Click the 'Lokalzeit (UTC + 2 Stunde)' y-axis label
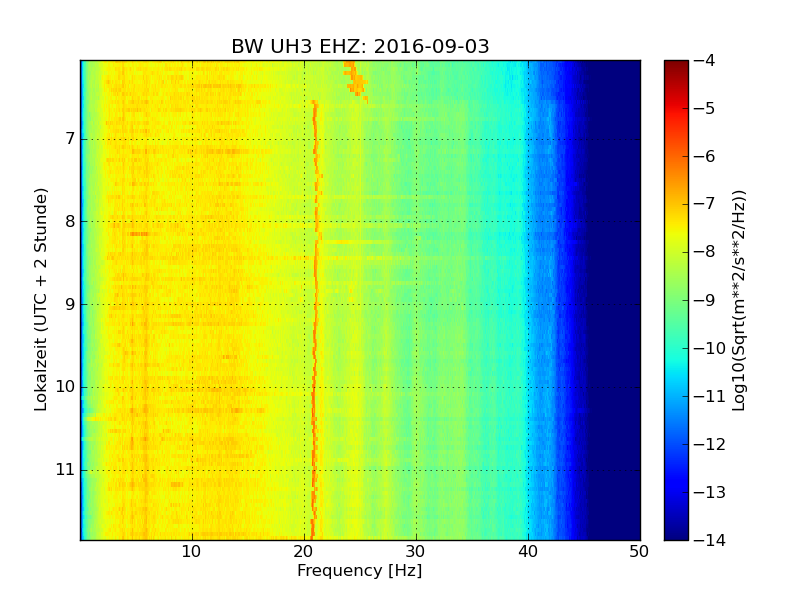Screen dimensions: 800x600 pos(41,300)
